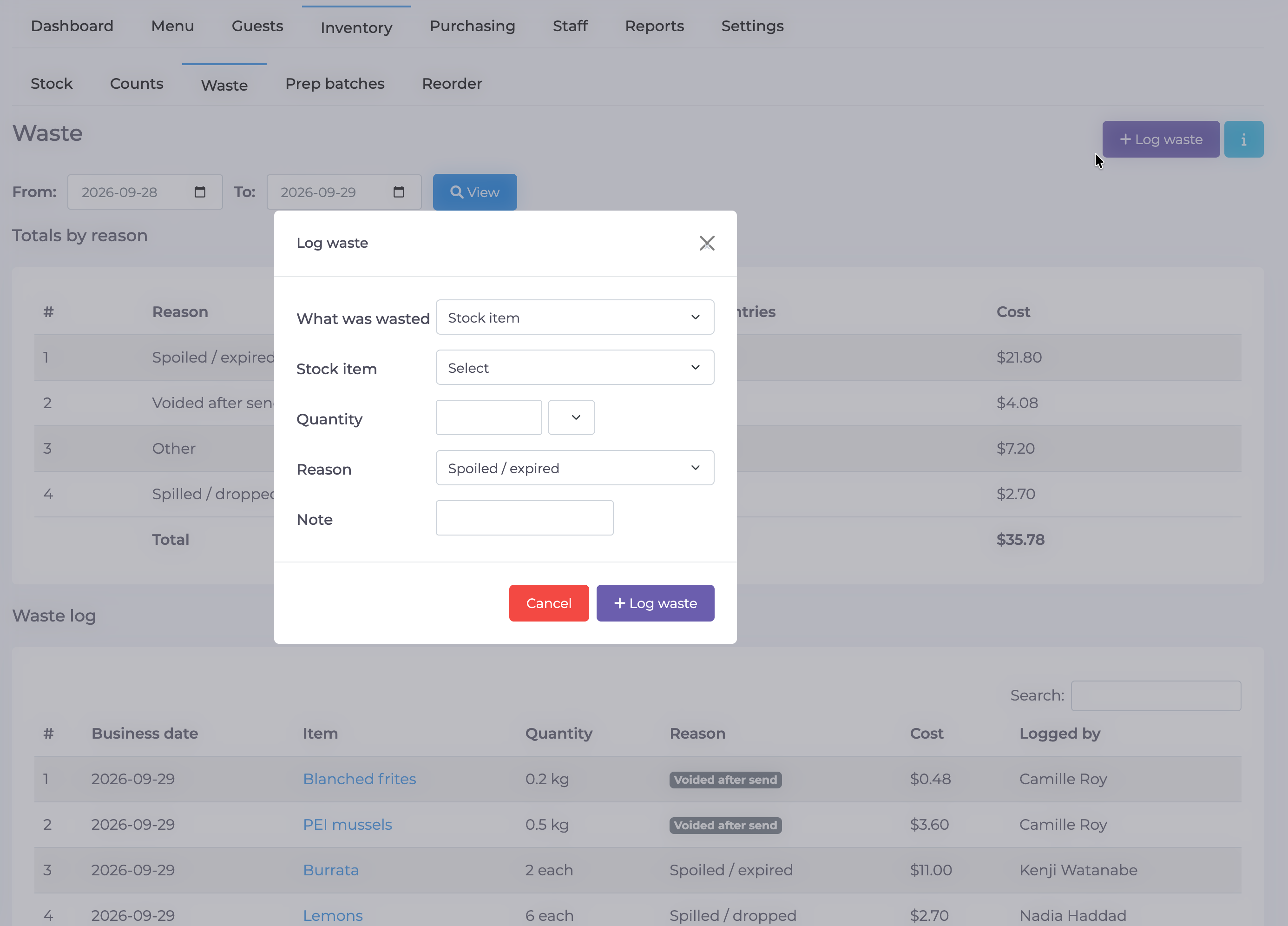The width and height of the screenshot is (1288, 926).
Task: Go to the Dashboard tab
Action: [x=72, y=26]
